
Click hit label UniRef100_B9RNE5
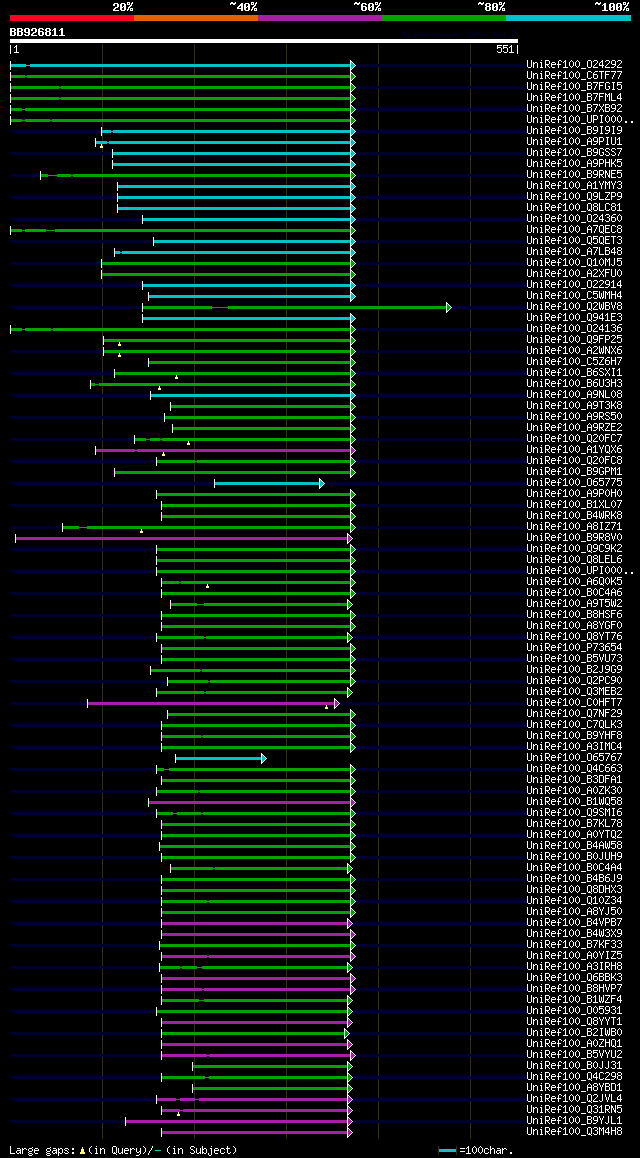coord(574,174)
